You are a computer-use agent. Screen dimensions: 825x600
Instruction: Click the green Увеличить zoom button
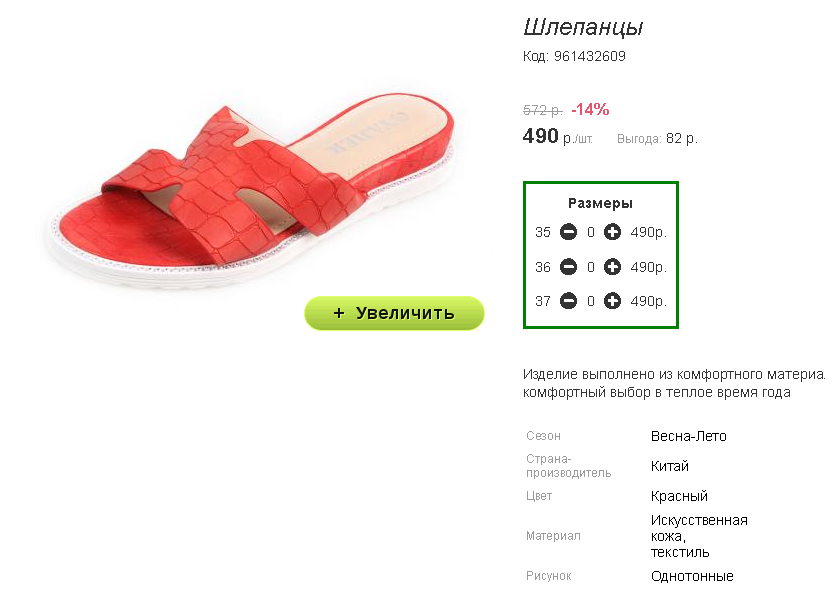[394, 313]
